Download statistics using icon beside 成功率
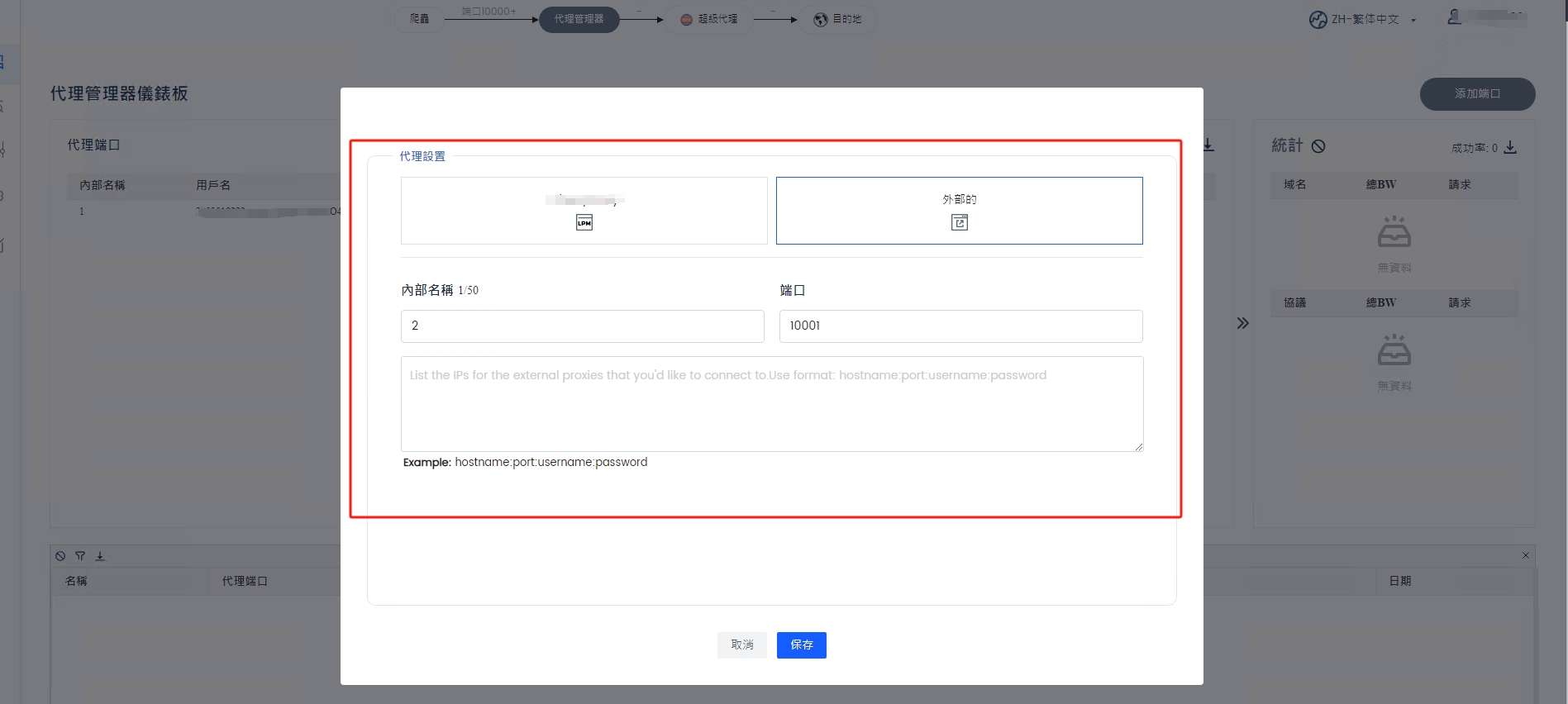The image size is (1568, 704). tap(1510, 147)
